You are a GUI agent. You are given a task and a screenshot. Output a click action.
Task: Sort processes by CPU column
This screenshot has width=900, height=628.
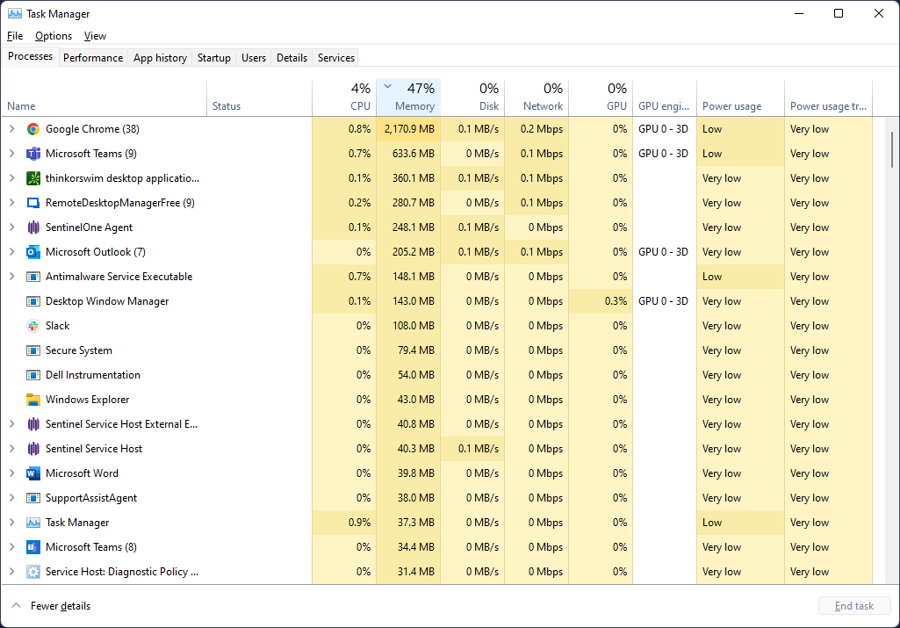tap(355, 96)
